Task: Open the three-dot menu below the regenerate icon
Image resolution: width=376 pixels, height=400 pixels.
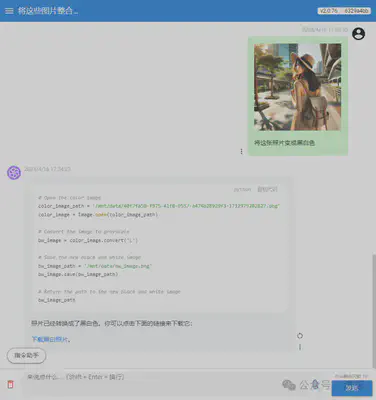Action: point(300,347)
